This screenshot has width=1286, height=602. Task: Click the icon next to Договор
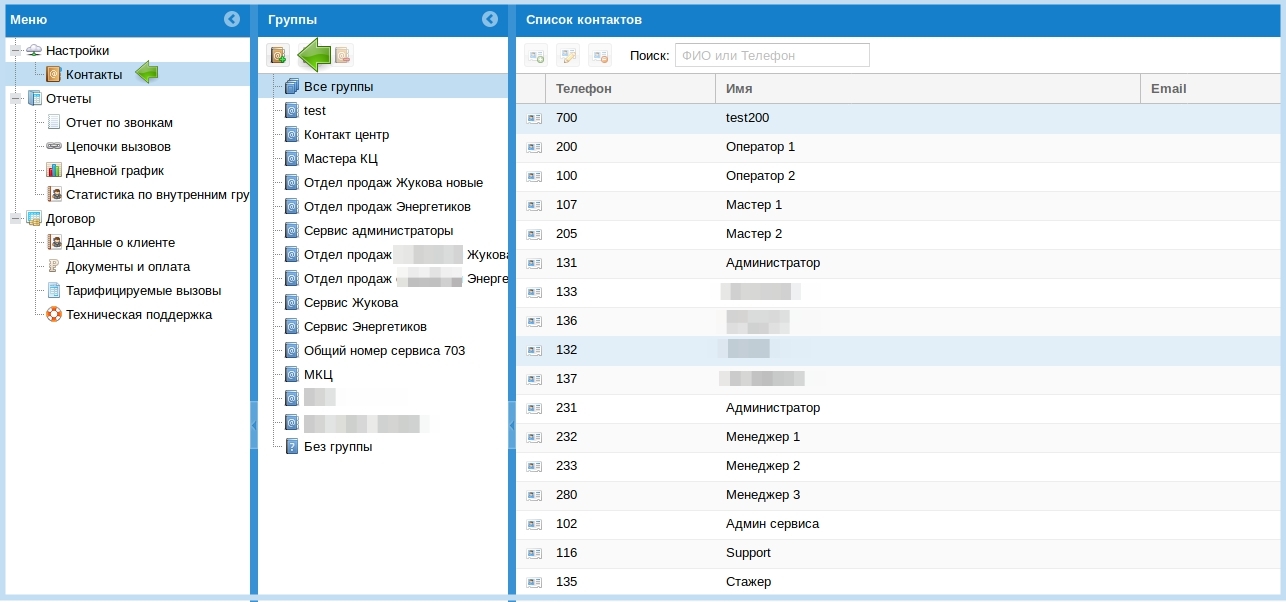pyautogui.click(x=34, y=218)
